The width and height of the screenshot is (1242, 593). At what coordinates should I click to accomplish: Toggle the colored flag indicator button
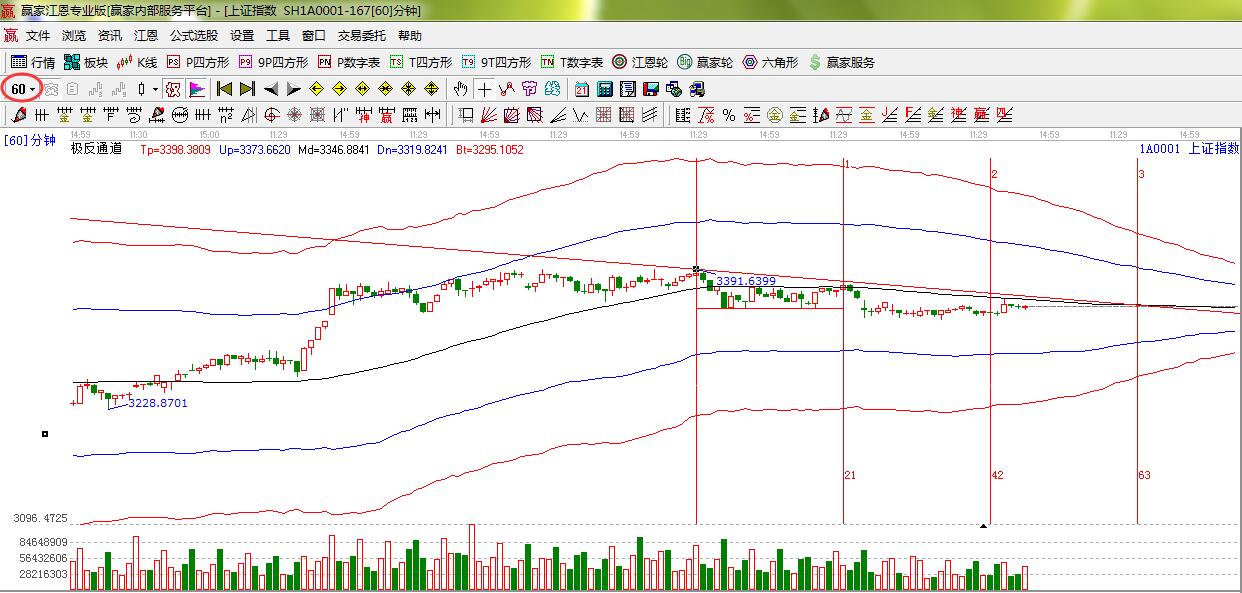[196, 89]
